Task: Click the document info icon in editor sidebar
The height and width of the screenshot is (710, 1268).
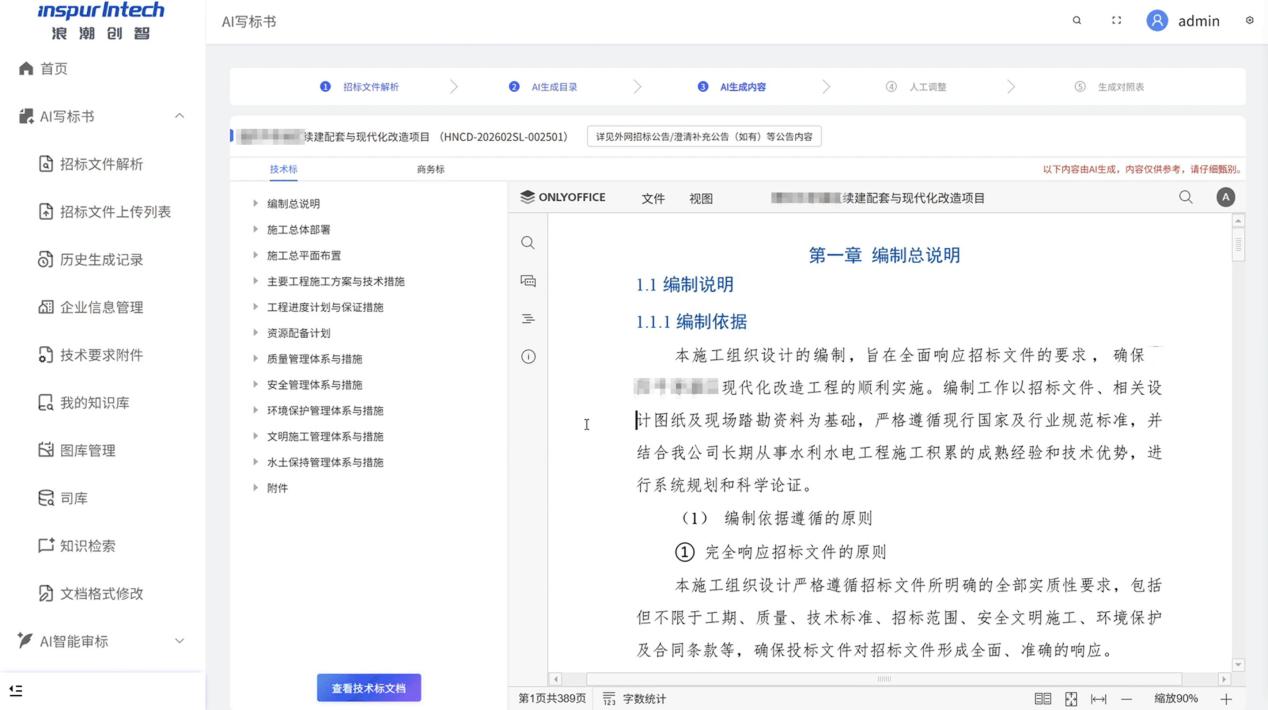Action: (528, 357)
